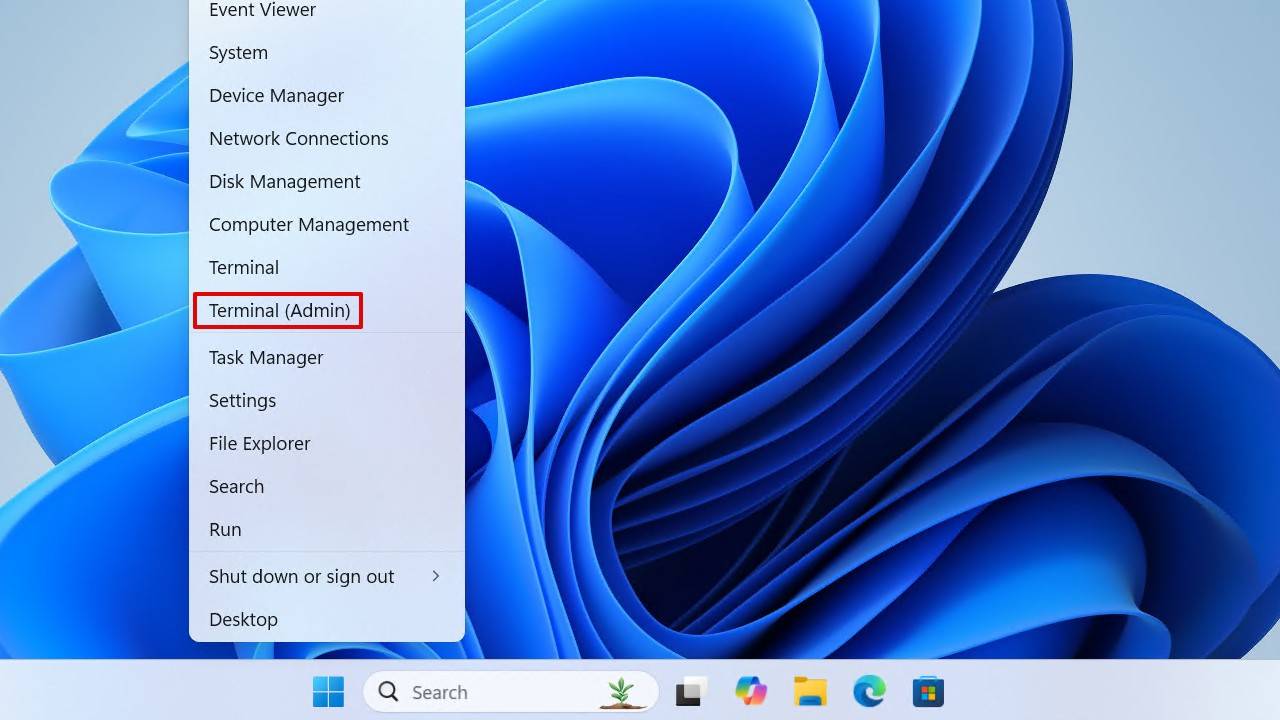
Task: Open Task Manager from the menu
Action: [266, 358]
